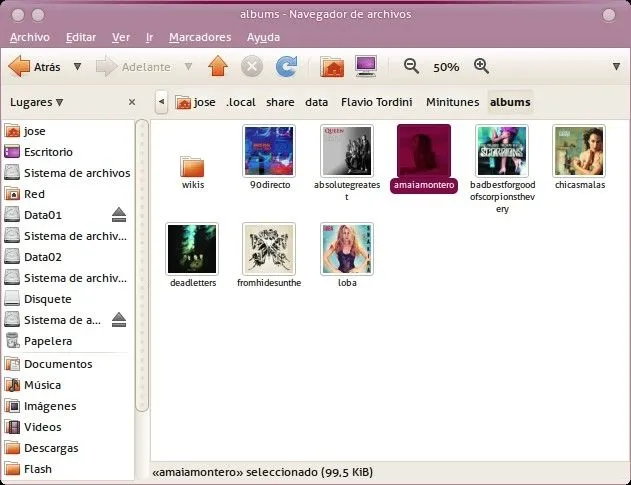Go to data in the path bar
Image resolution: width=631 pixels, height=485 pixels.
pyautogui.click(x=316, y=102)
